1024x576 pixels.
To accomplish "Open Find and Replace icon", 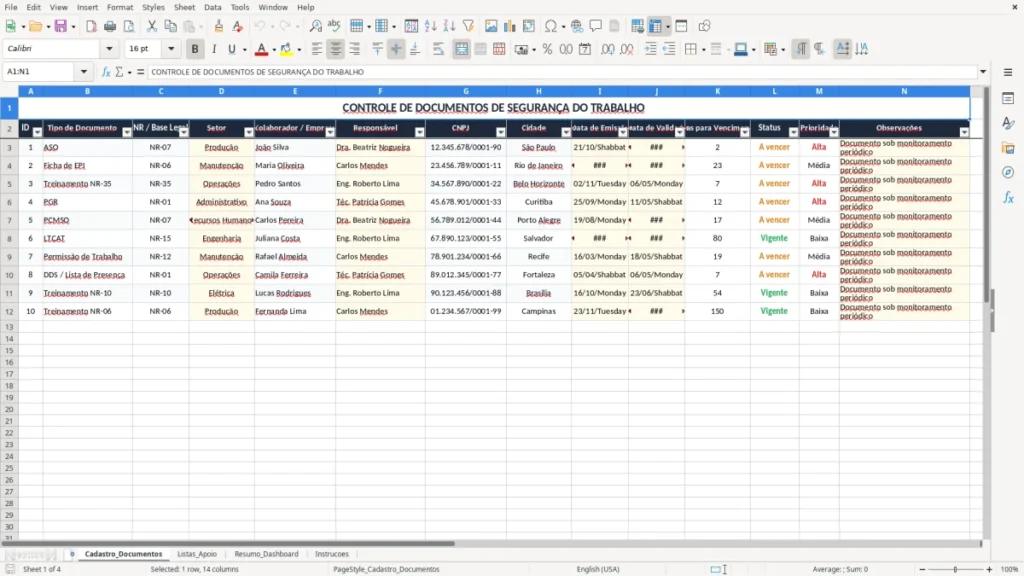I will pyautogui.click(x=315, y=26).
